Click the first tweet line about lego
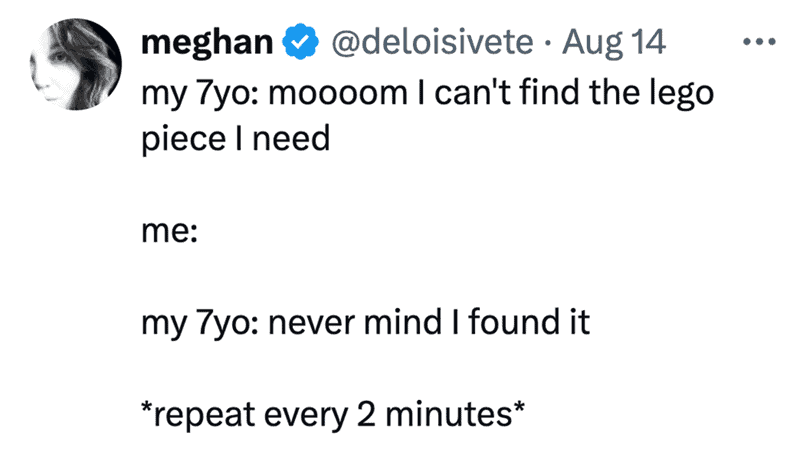Screen dimensions: 800x452 [428, 94]
